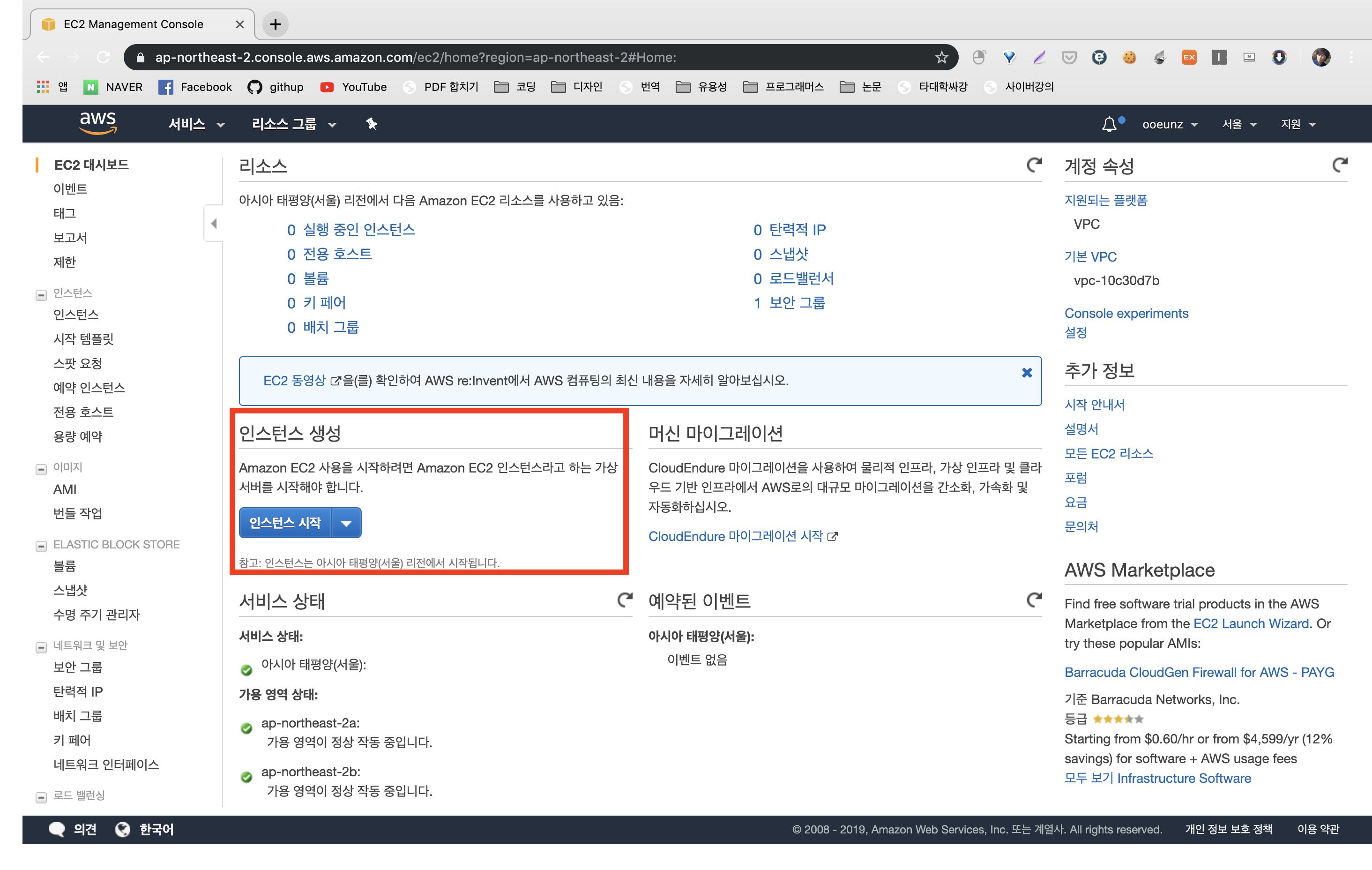The image size is (1372, 870).
Task: Refresh the 계정 속성 panel
Action: point(1340,165)
